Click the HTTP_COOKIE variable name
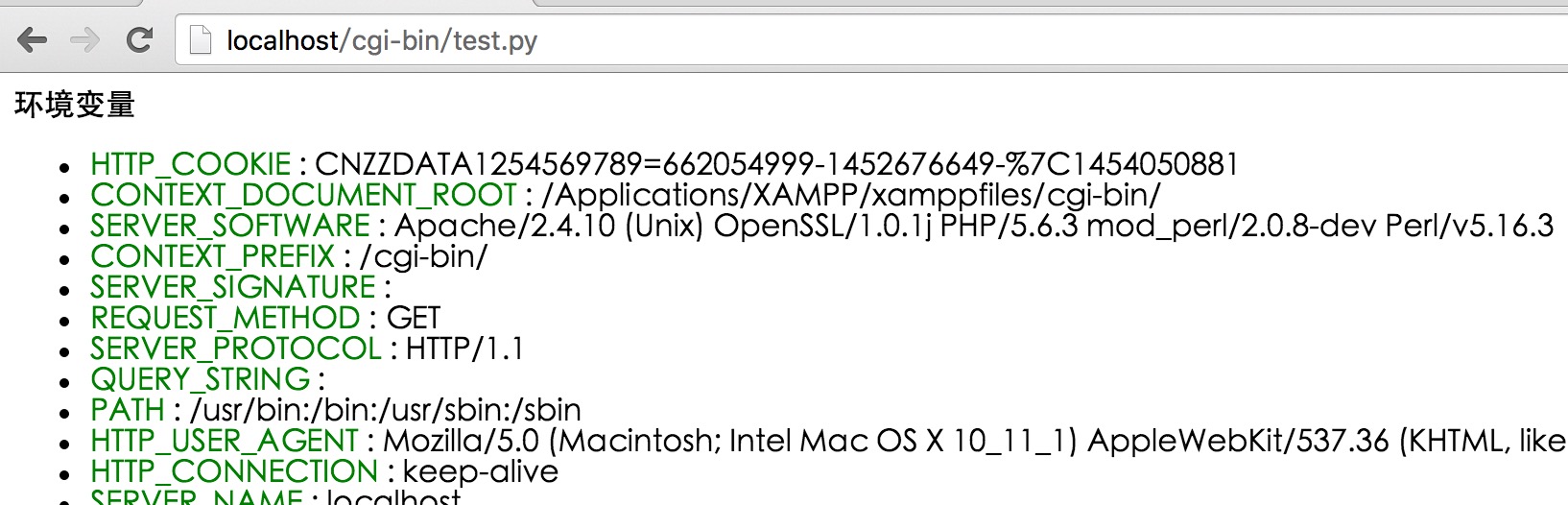This screenshot has width=1568, height=505. 190,164
